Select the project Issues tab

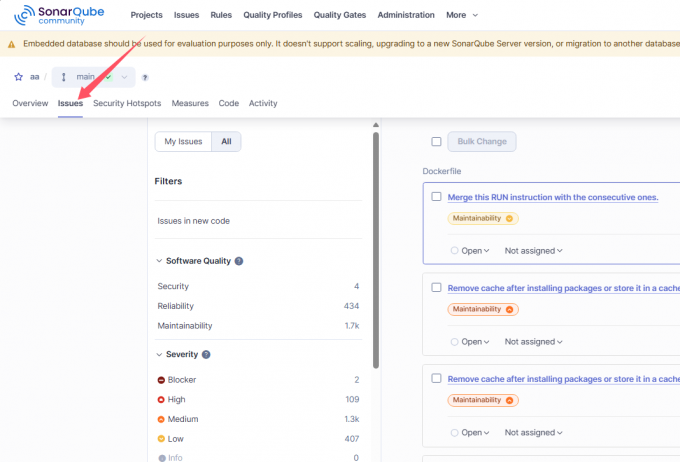click(70, 103)
